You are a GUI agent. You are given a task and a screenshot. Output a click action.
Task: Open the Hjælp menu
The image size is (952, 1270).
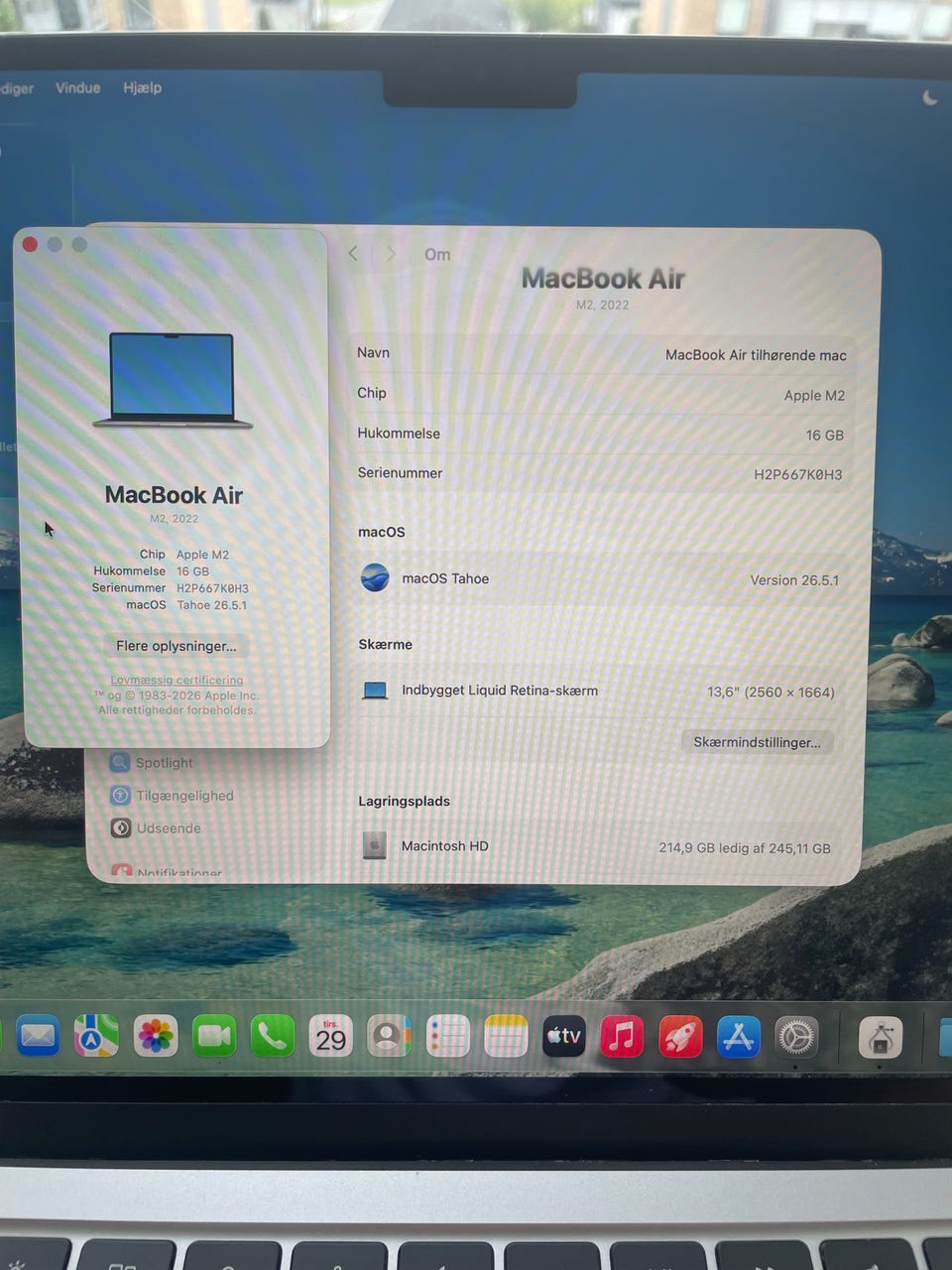142,87
